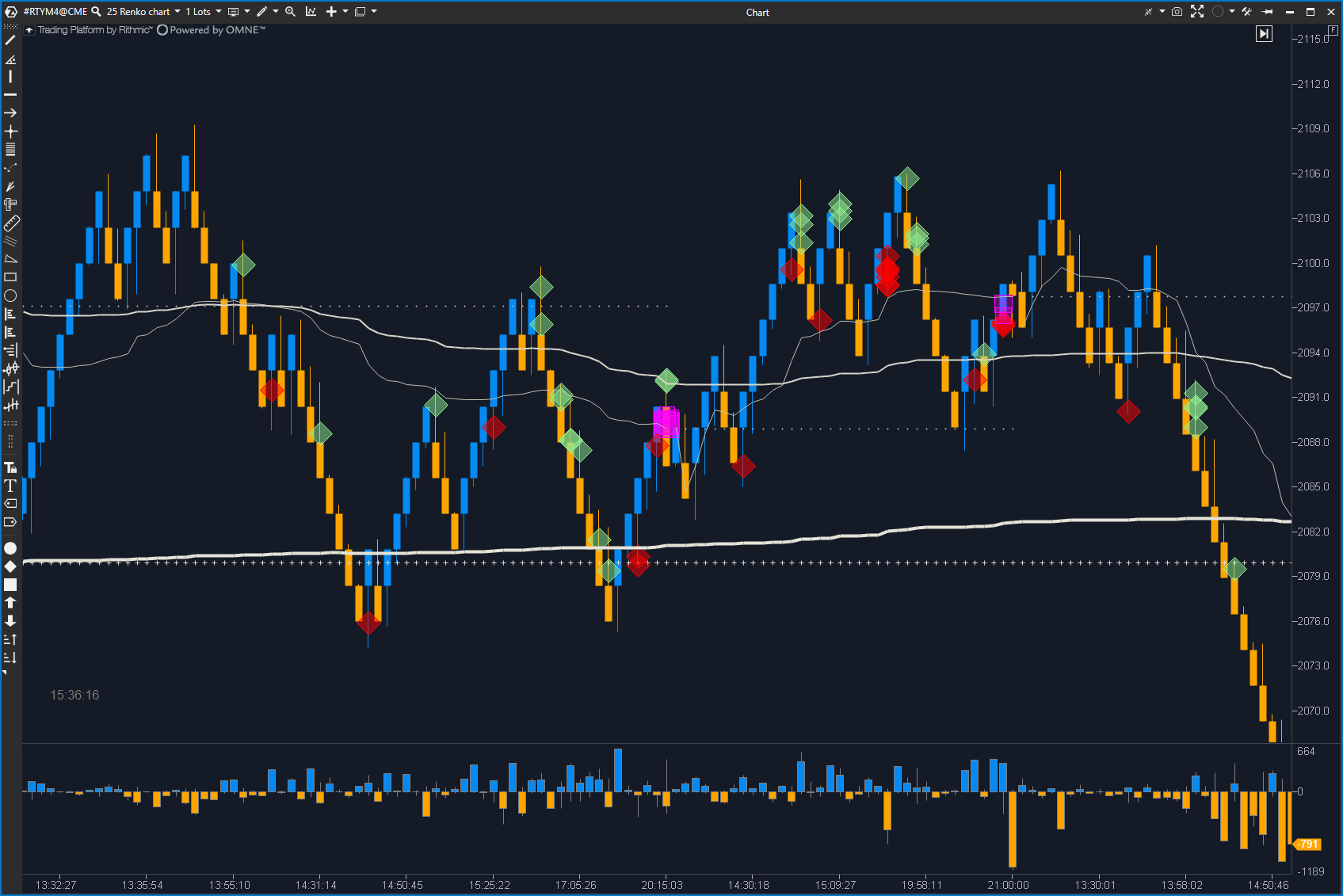Click the -791 volume value marker
The width and height of the screenshot is (1343, 896).
click(x=1308, y=845)
